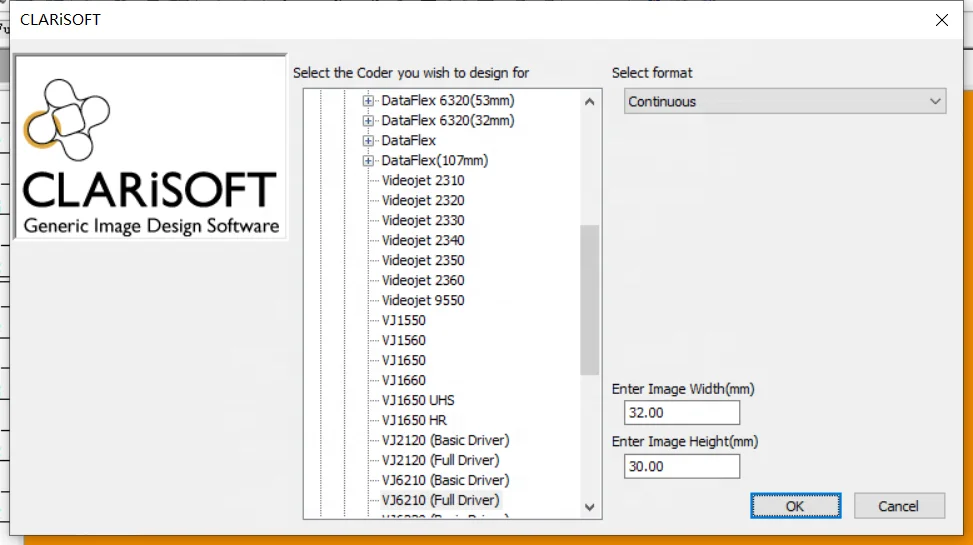This screenshot has width=973, height=545.
Task: Confirm with the OK button
Action: (x=796, y=506)
